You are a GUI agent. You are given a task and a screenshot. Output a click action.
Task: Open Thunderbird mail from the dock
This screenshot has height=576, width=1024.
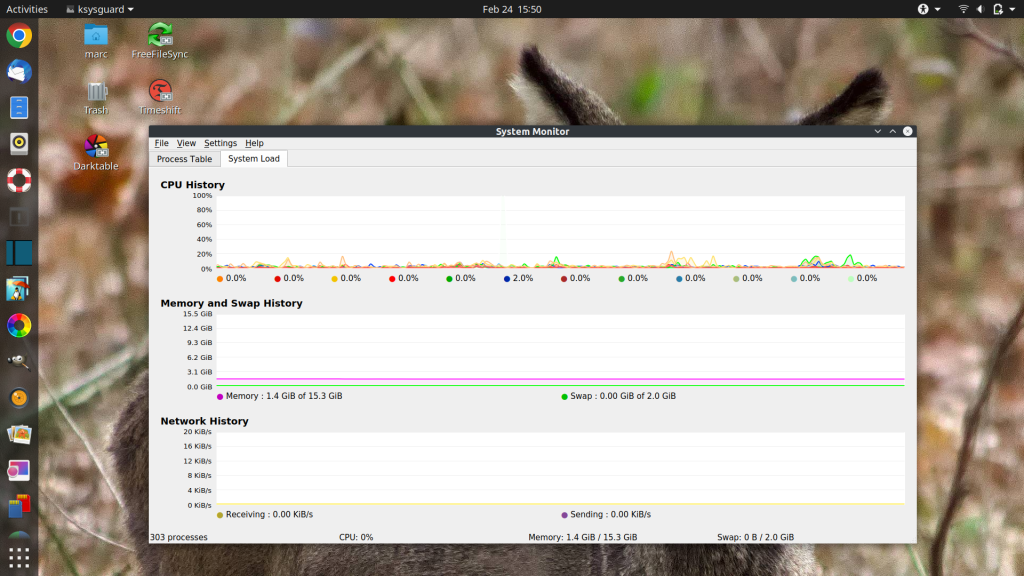[x=19, y=71]
